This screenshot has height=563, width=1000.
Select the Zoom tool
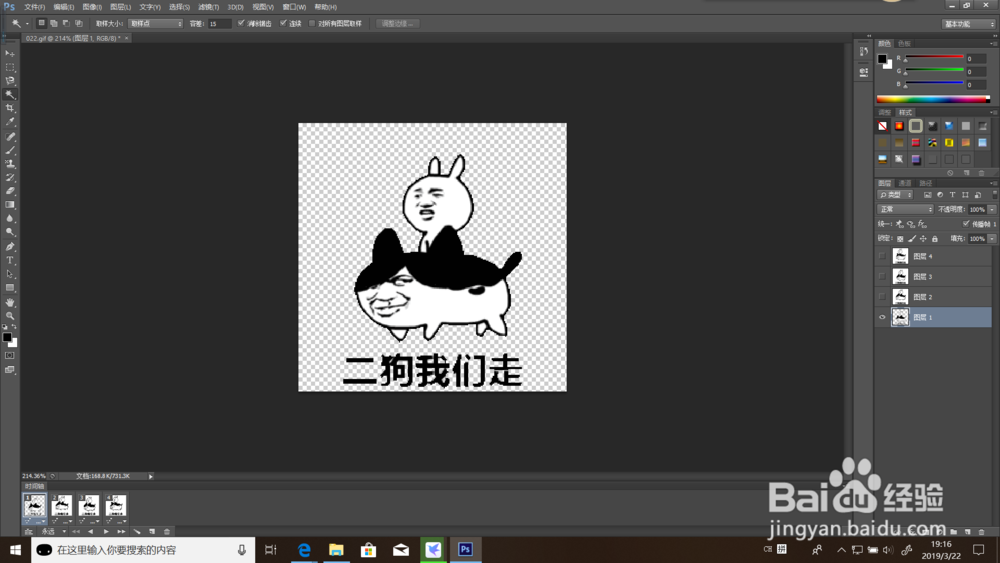tap(10, 316)
